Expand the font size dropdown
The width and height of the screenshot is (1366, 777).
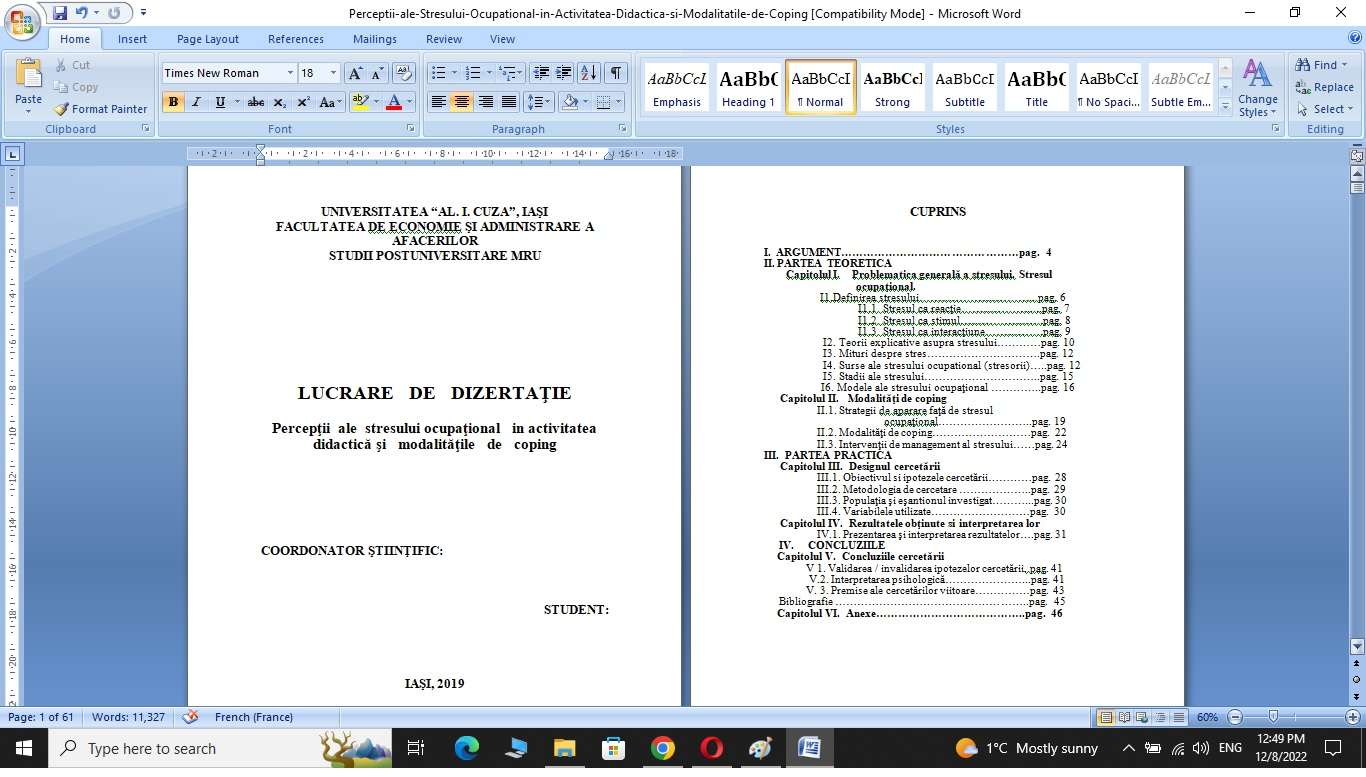click(x=333, y=73)
